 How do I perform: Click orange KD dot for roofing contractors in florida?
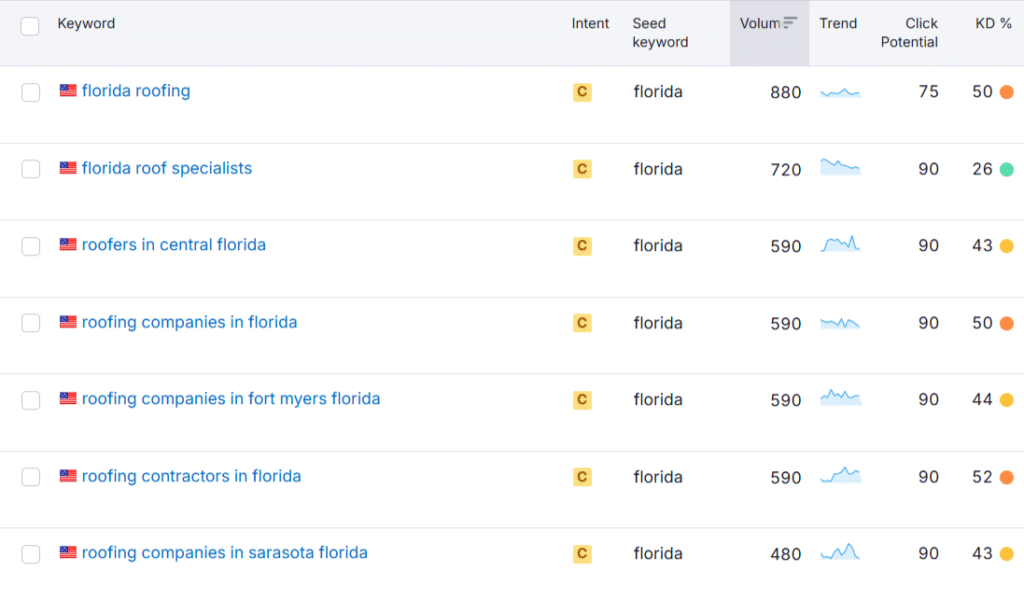tap(1007, 477)
